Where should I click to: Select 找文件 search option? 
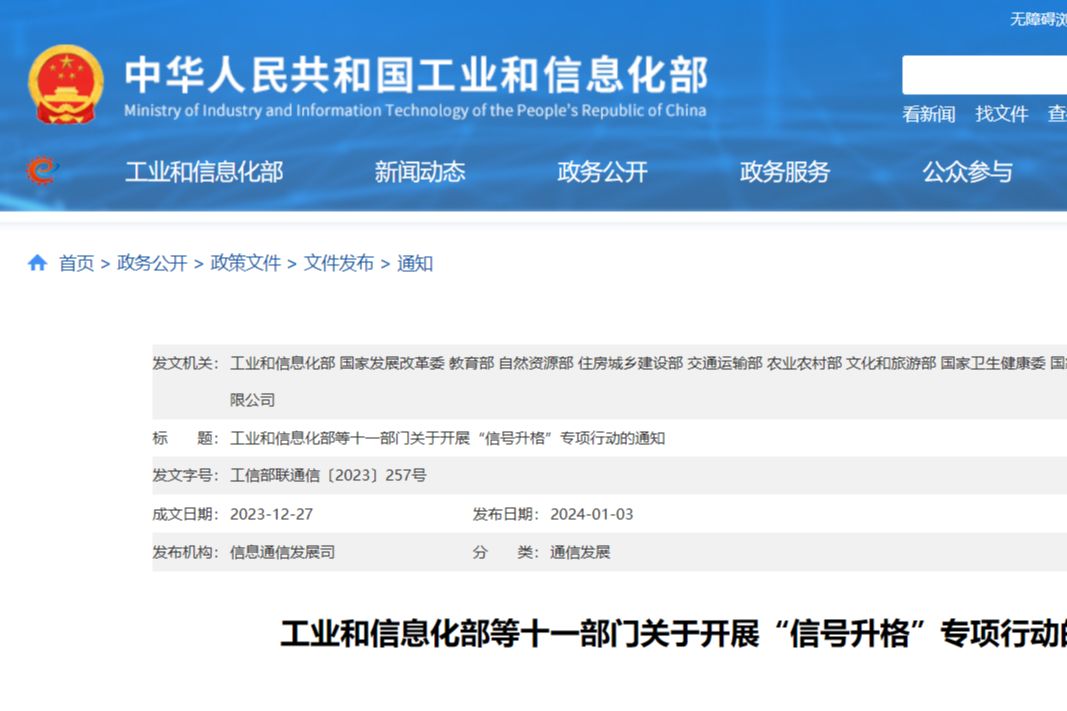click(1001, 114)
